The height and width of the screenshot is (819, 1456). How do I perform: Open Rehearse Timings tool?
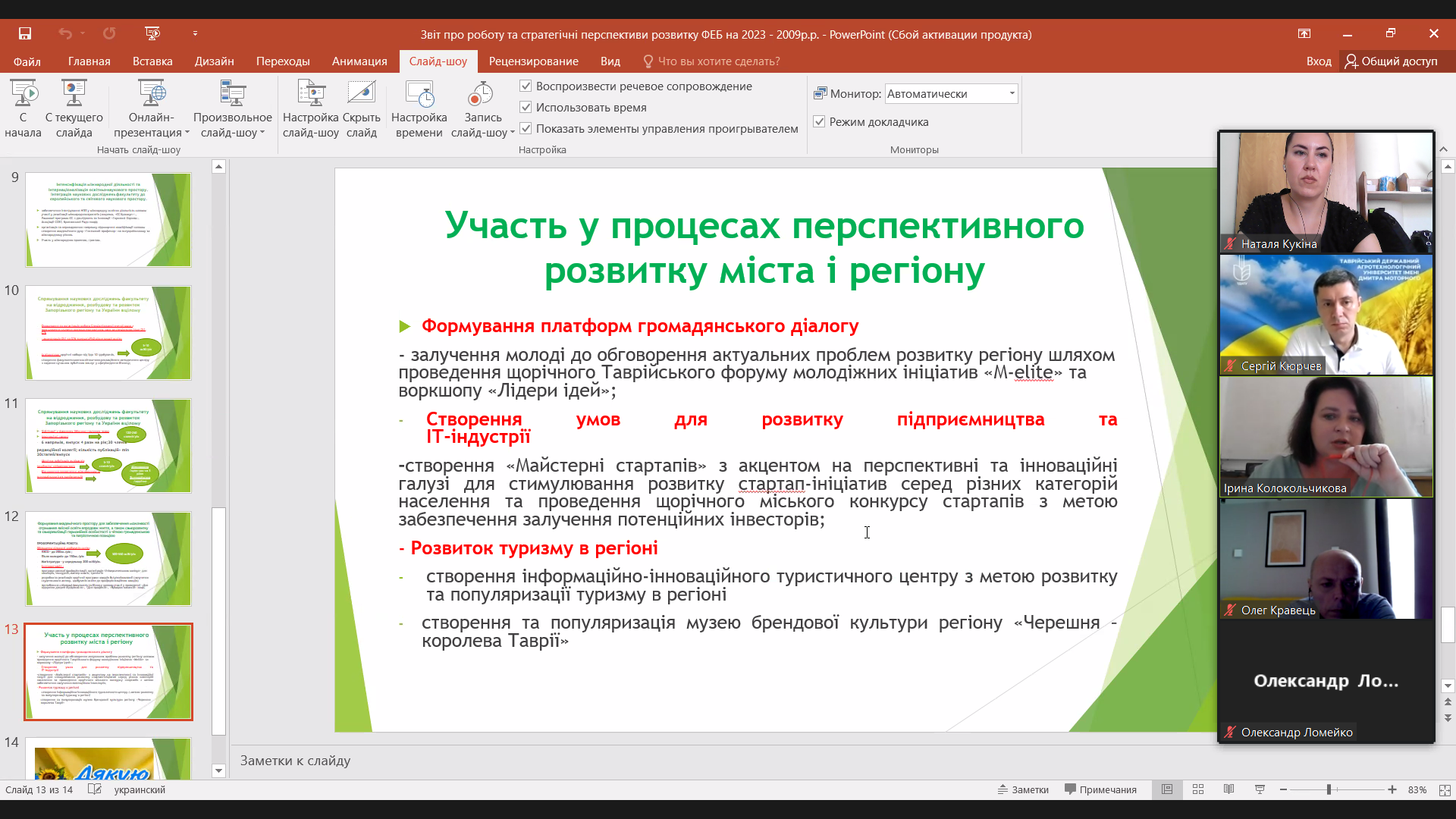click(419, 94)
